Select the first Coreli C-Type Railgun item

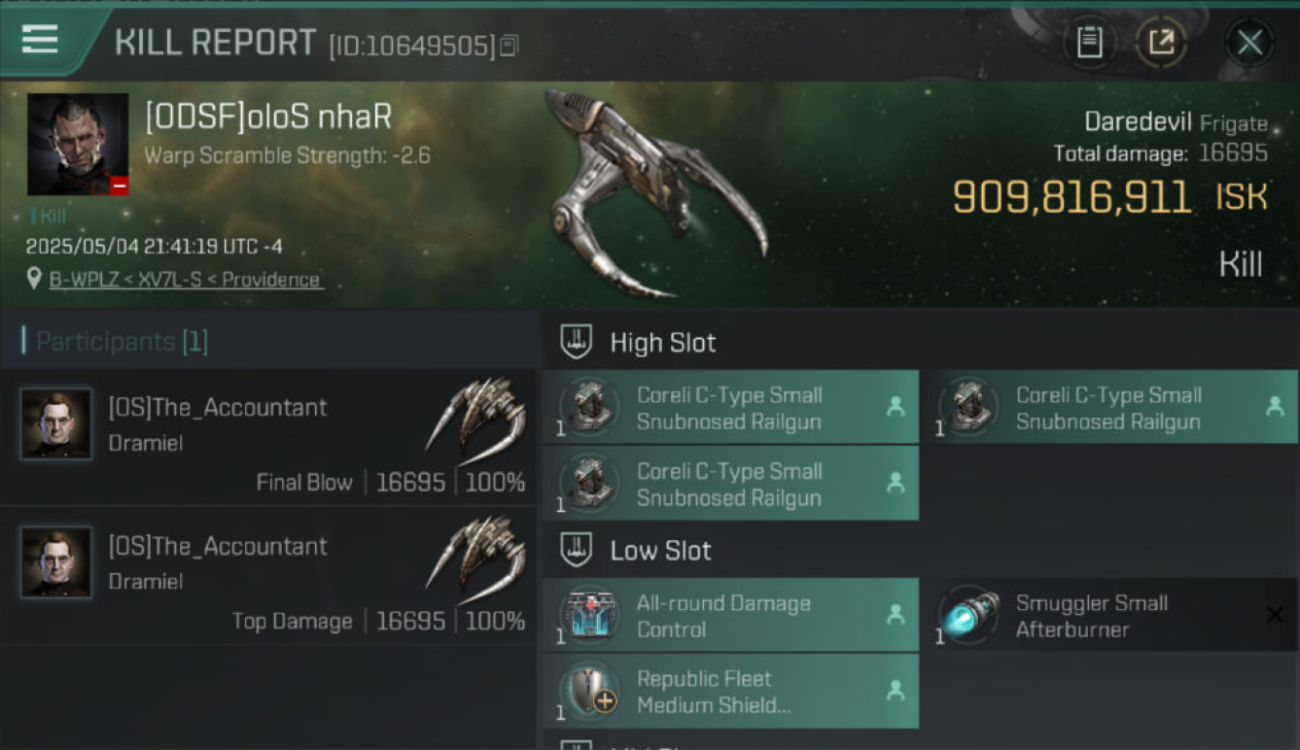coord(730,408)
